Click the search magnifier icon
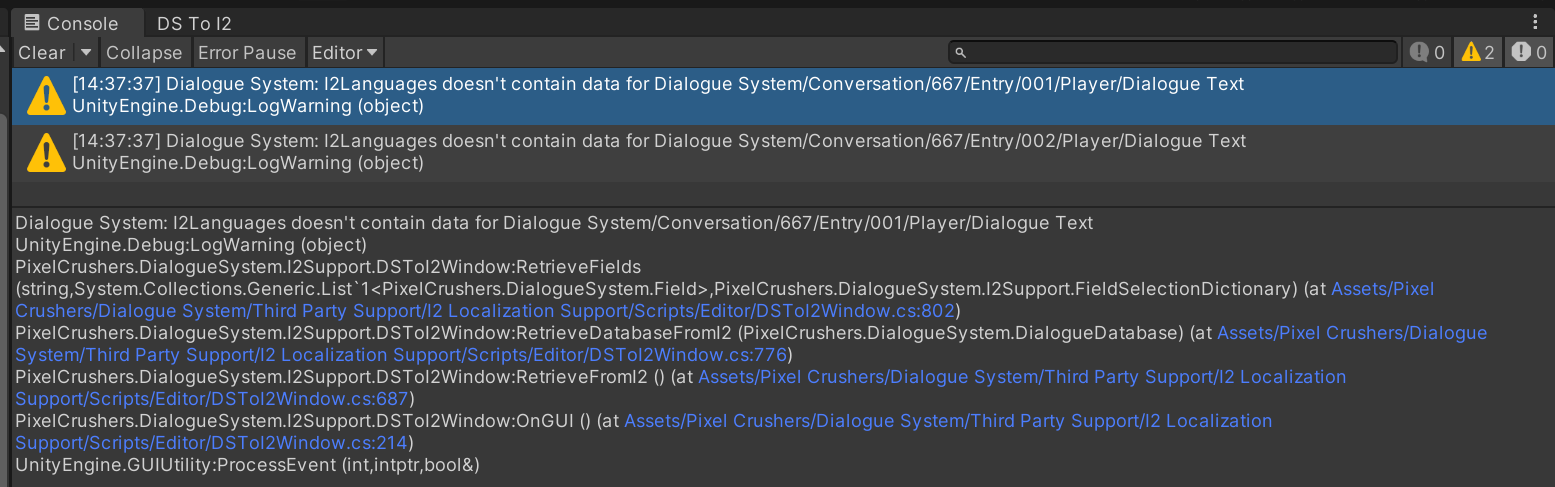The image size is (1555, 487). 960,53
